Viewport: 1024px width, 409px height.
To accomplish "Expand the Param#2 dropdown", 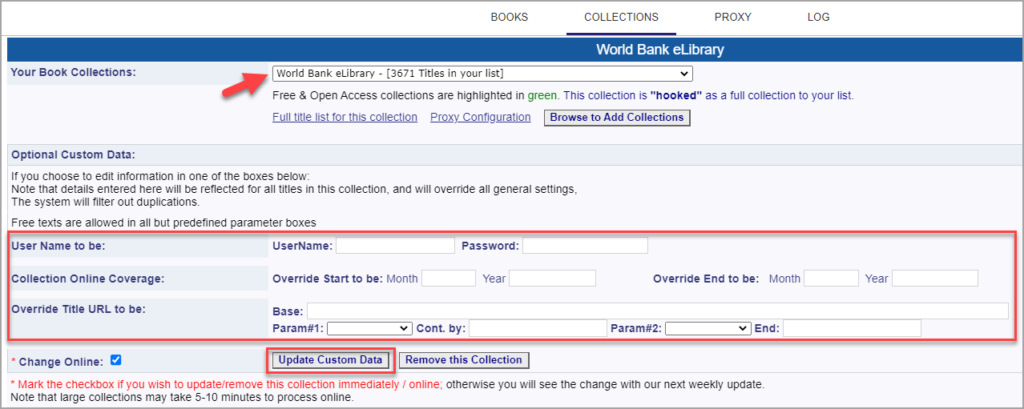I will pos(709,328).
